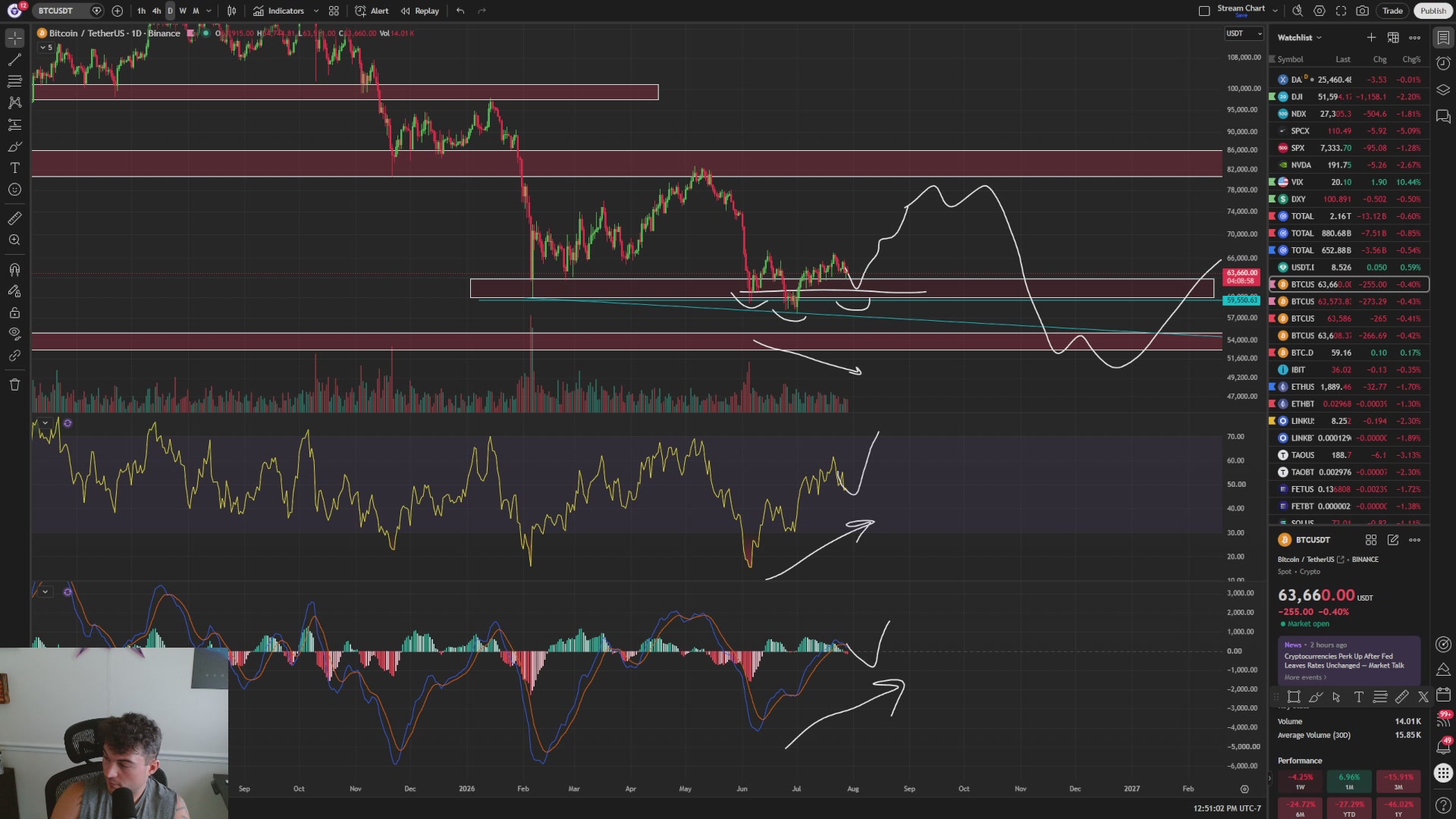Lock all drawing tools

(14, 312)
